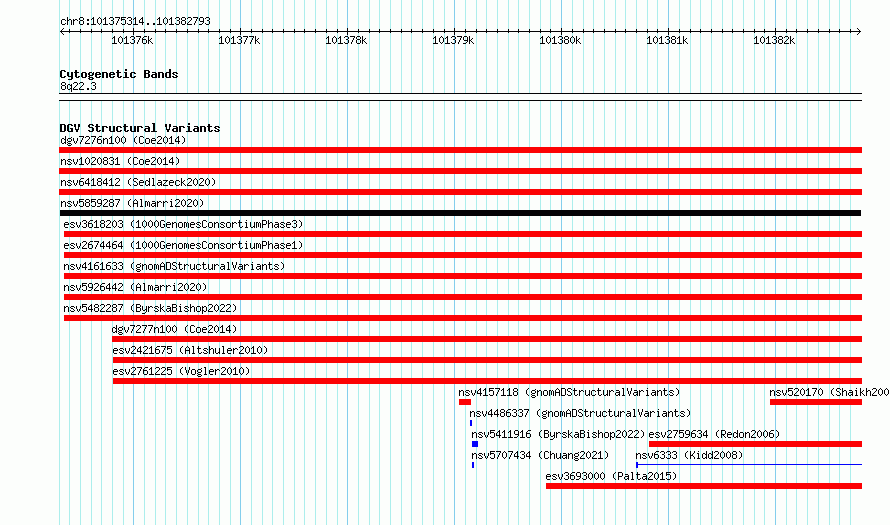
Task: Click the esv3693000 red variant bar
Action: click(x=704, y=486)
